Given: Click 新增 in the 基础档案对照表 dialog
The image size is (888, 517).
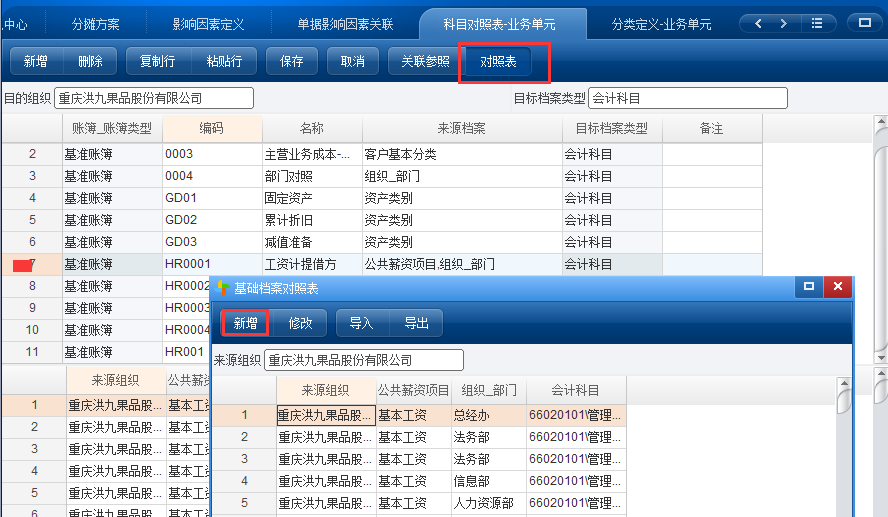Looking at the screenshot, I should tap(245, 323).
